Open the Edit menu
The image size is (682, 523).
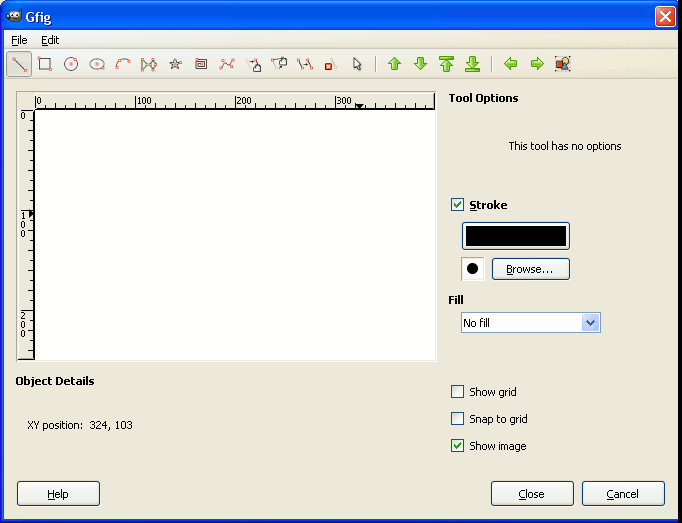click(x=50, y=40)
